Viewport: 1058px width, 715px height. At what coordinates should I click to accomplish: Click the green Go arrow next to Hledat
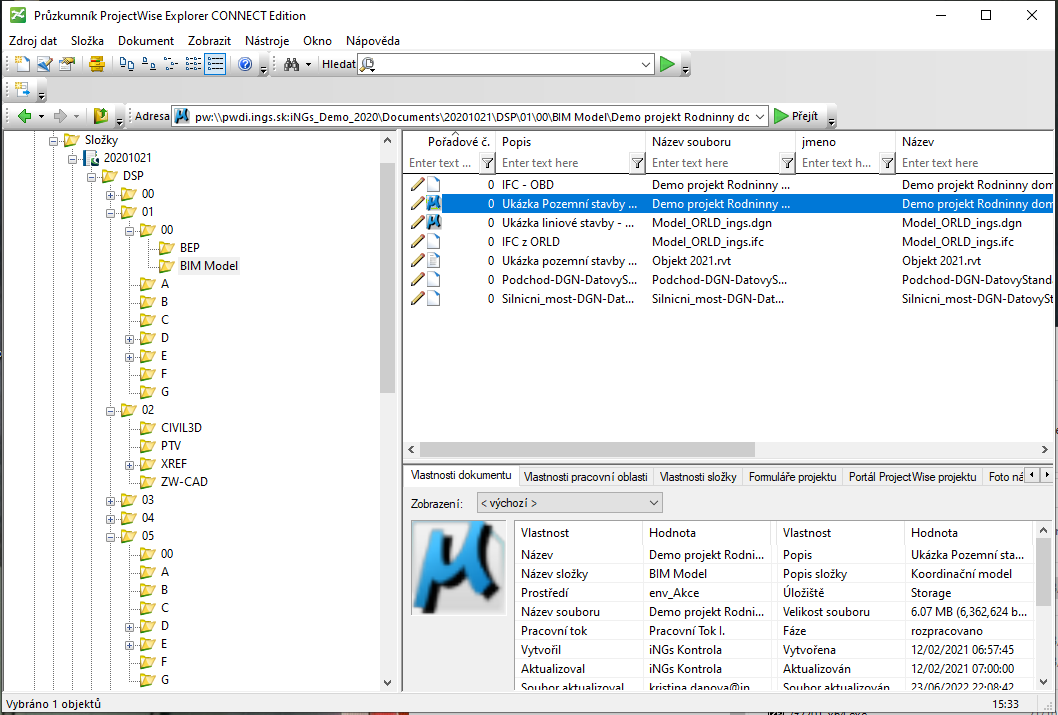point(667,63)
